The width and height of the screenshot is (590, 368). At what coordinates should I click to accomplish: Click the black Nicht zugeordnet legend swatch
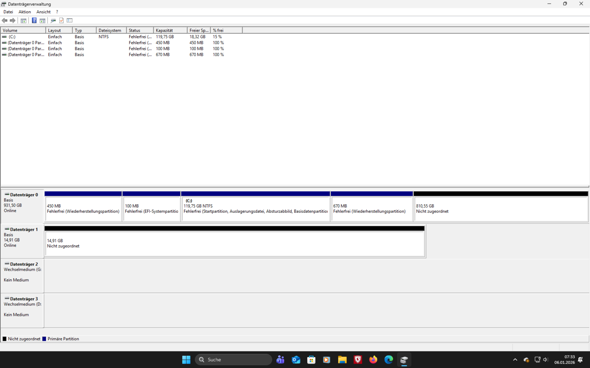click(5, 339)
